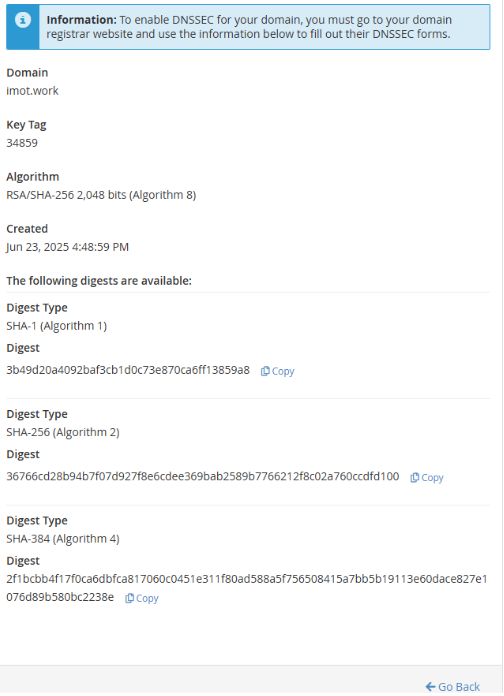This screenshot has width=504, height=696.
Task: Click the SHA-1 (Algorithm 1) digest type text
Action: (56, 326)
